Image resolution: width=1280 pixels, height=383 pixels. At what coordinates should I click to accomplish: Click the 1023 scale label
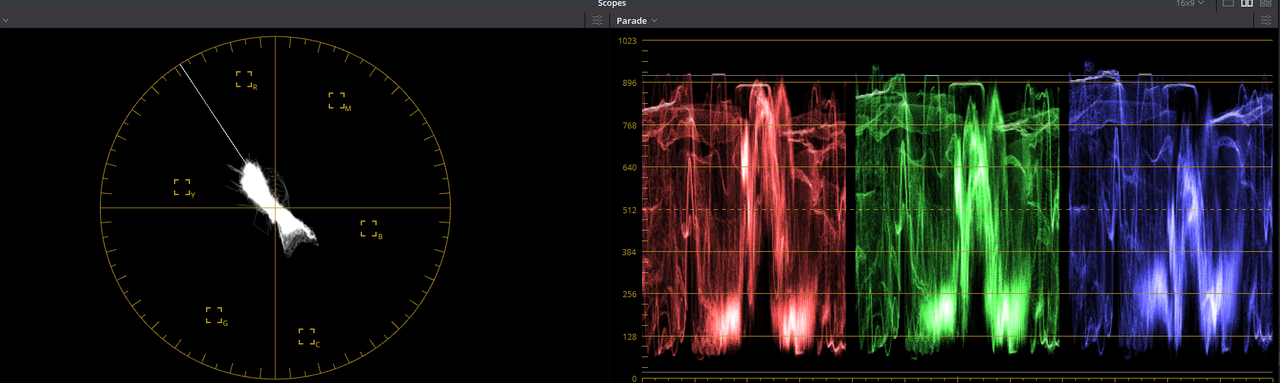627,41
